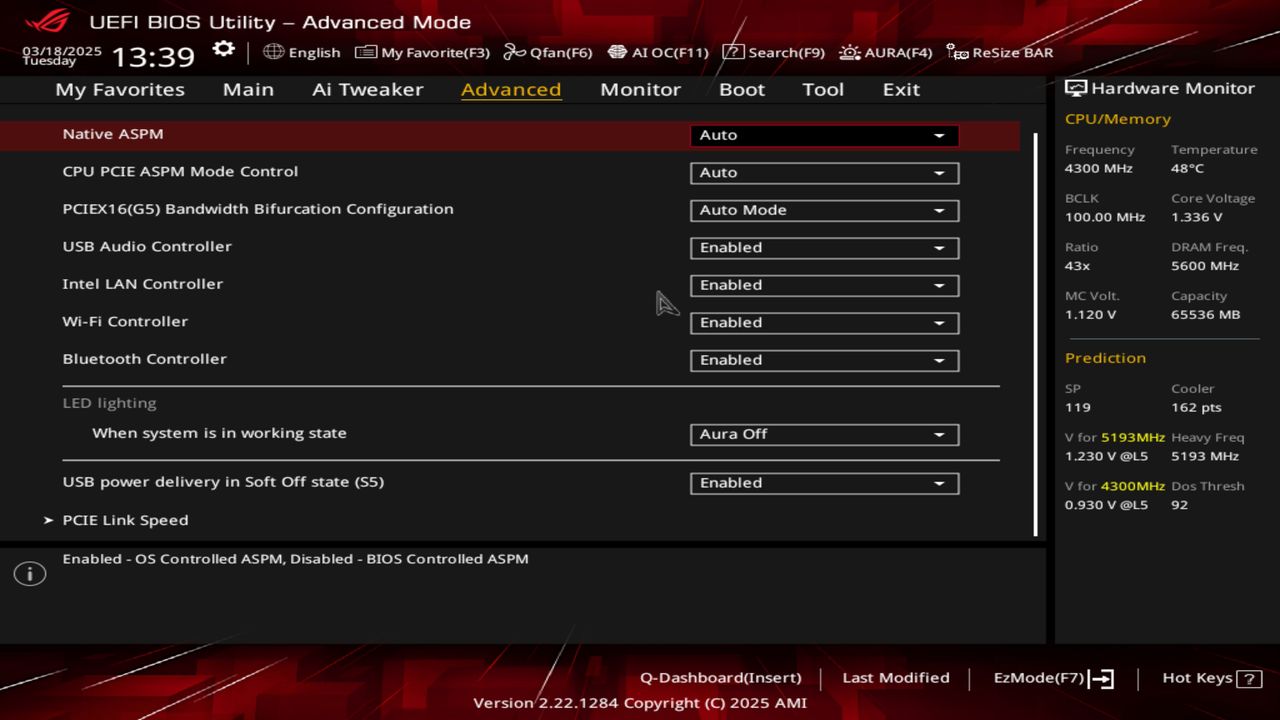Open Q-Dashboard(Insert)
This screenshot has height=720, width=1280.
pos(720,678)
